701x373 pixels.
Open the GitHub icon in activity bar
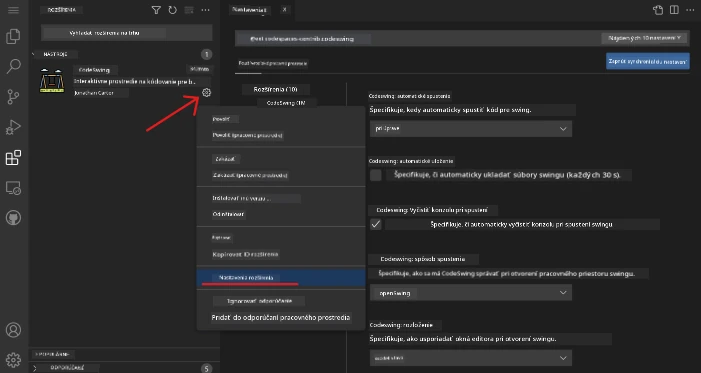coord(13,218)
